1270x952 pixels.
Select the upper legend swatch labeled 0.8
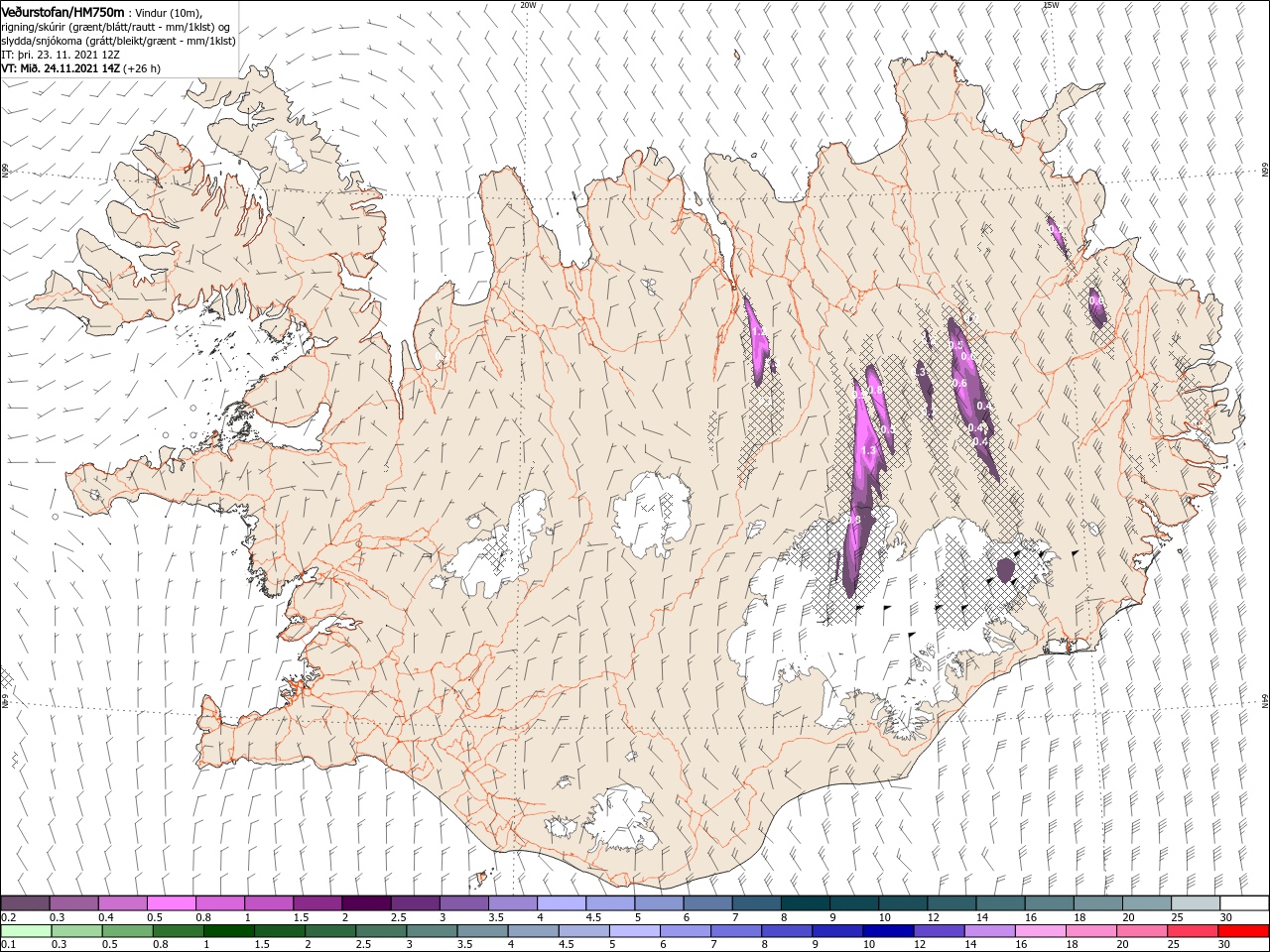219,902
